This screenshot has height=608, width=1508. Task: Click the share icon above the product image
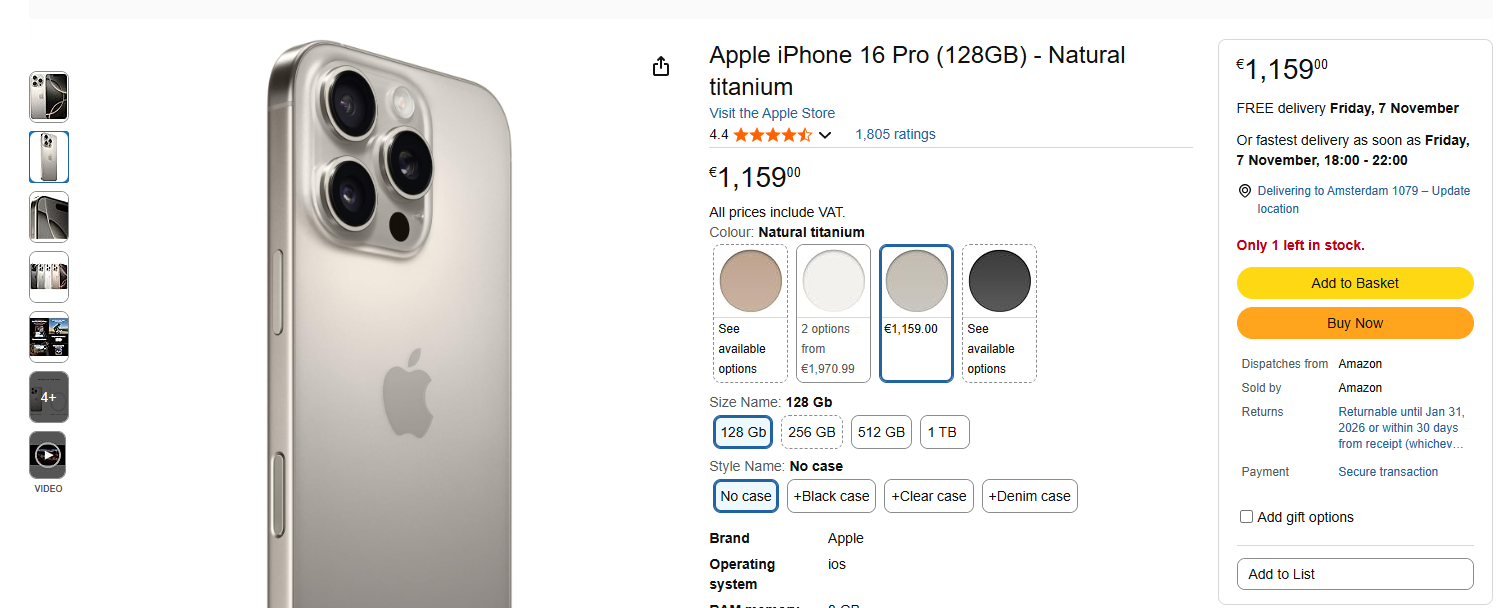coord(660,66)
